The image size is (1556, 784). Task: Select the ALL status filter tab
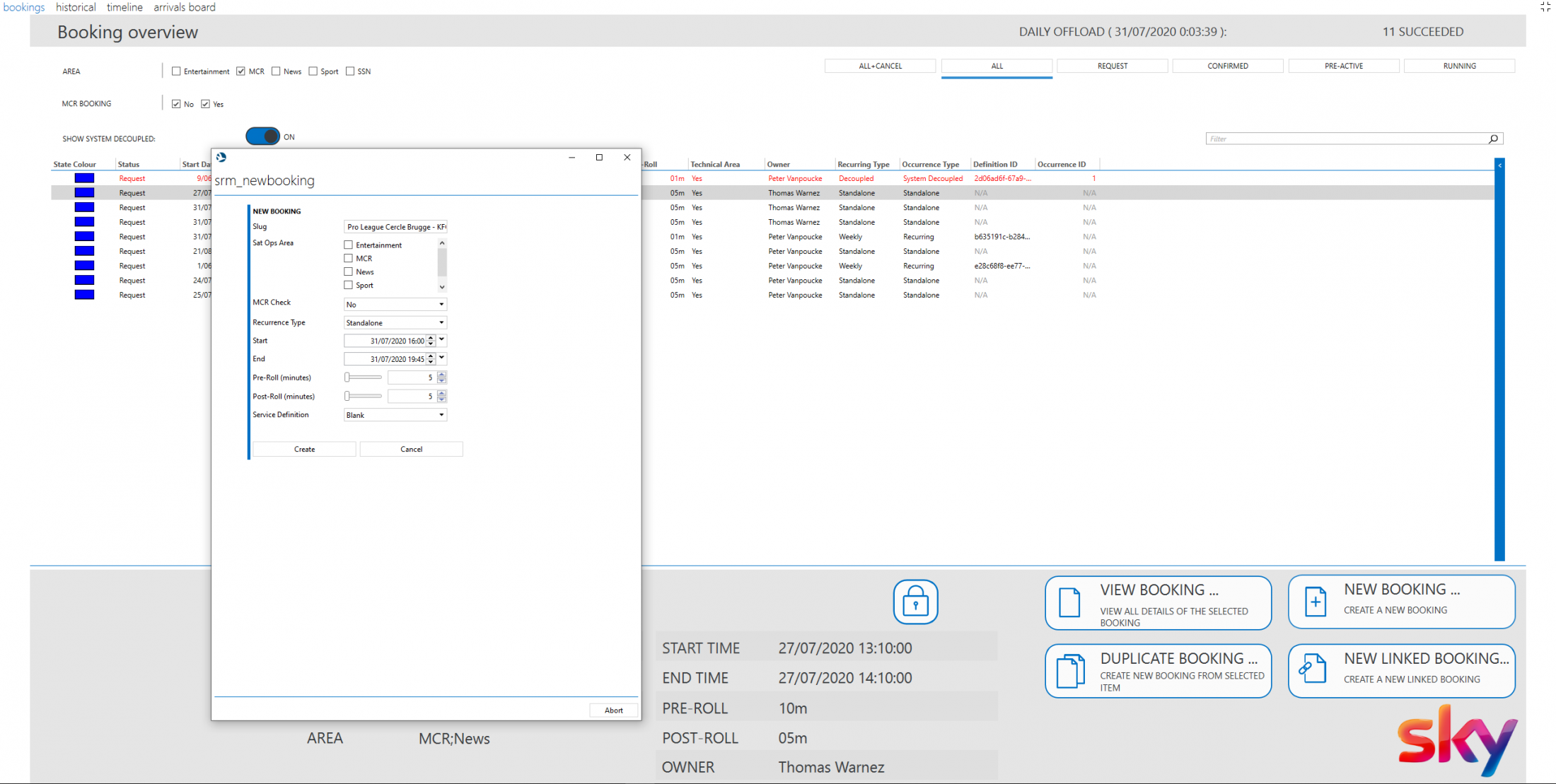(997, 66)
